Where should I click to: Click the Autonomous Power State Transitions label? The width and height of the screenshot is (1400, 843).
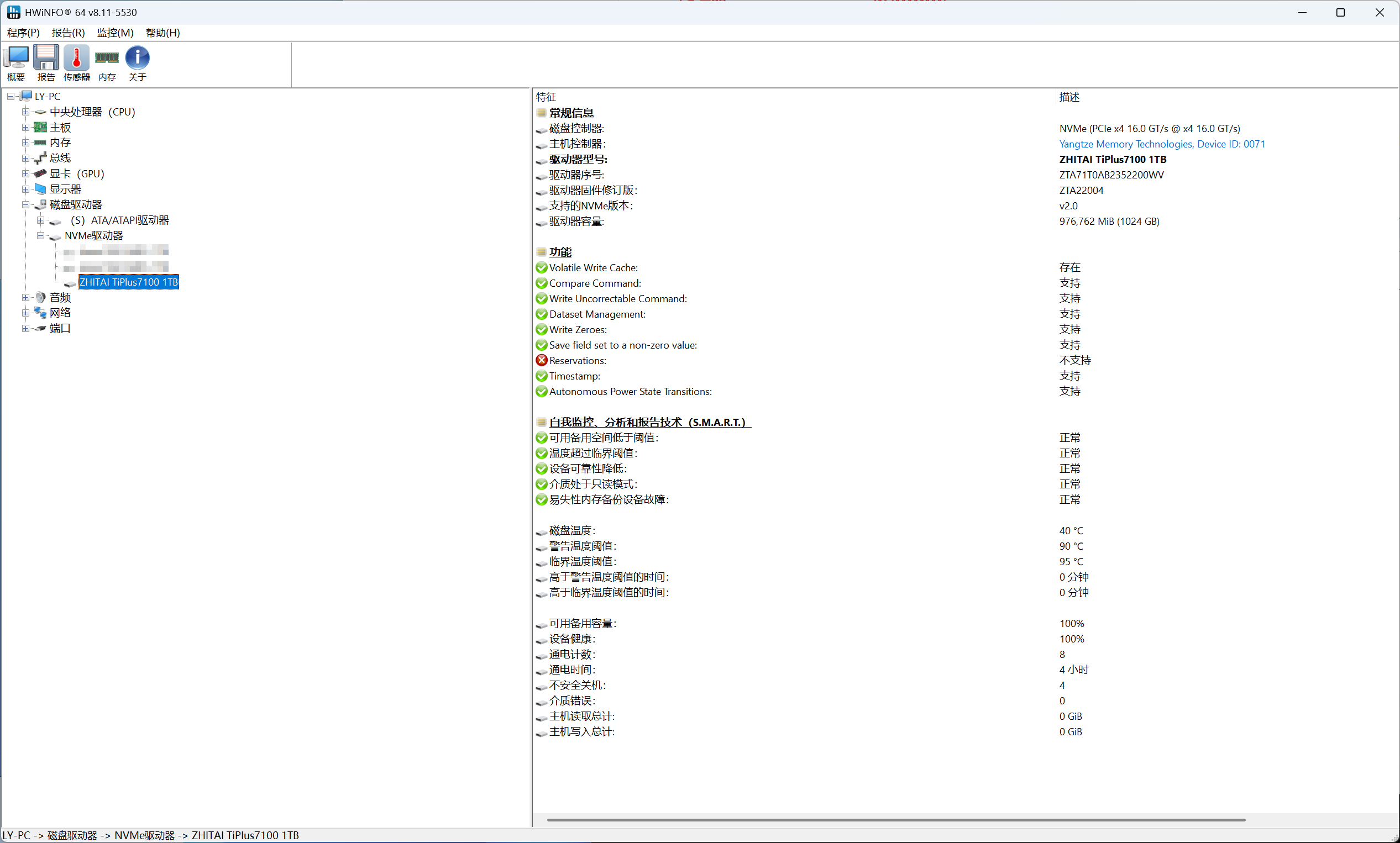point(631,391)
